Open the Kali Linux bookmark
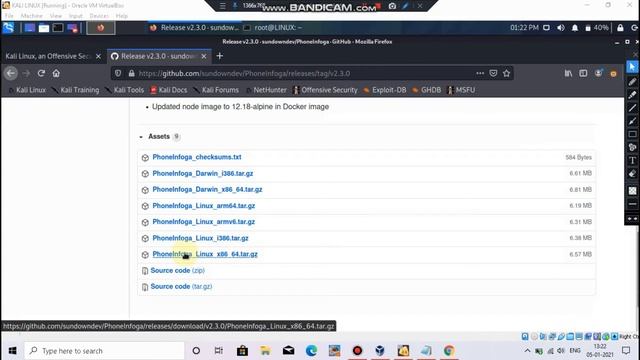Viewport: 640px width, 360px height. click(x=27, y=90)
